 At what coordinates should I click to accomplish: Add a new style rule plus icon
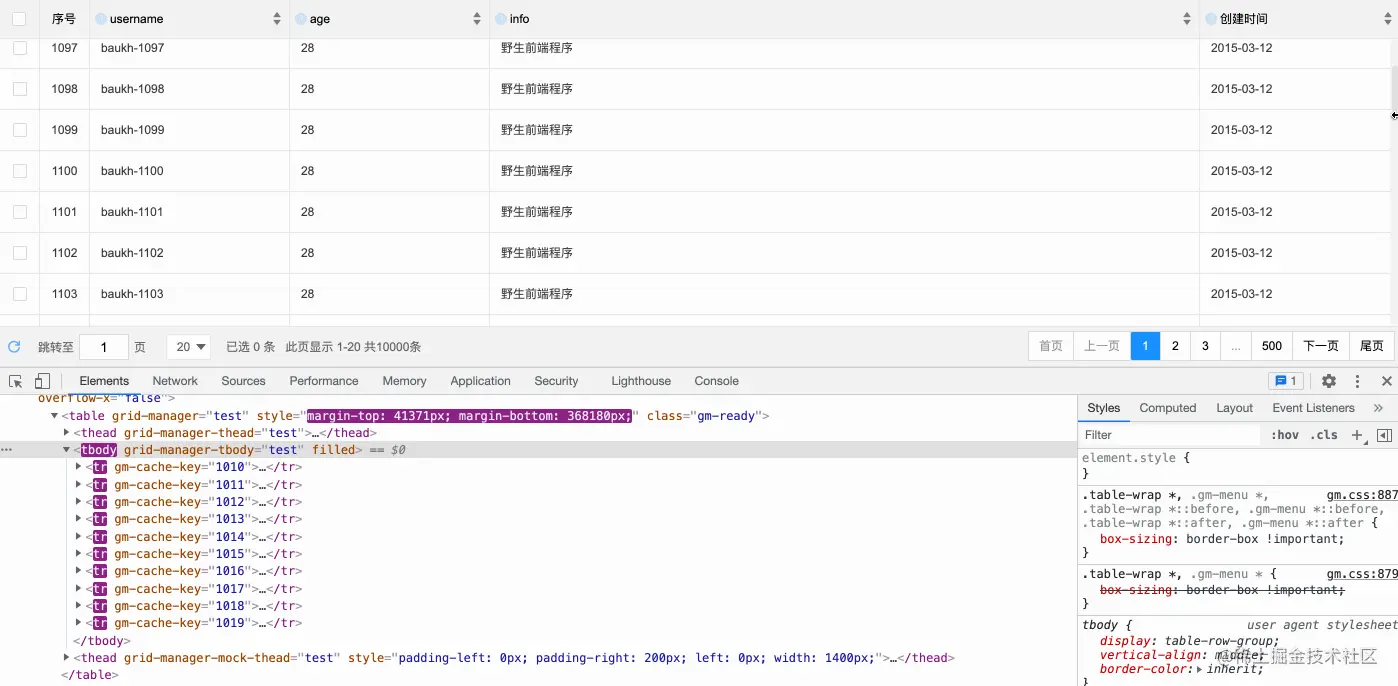[1357, 435]
